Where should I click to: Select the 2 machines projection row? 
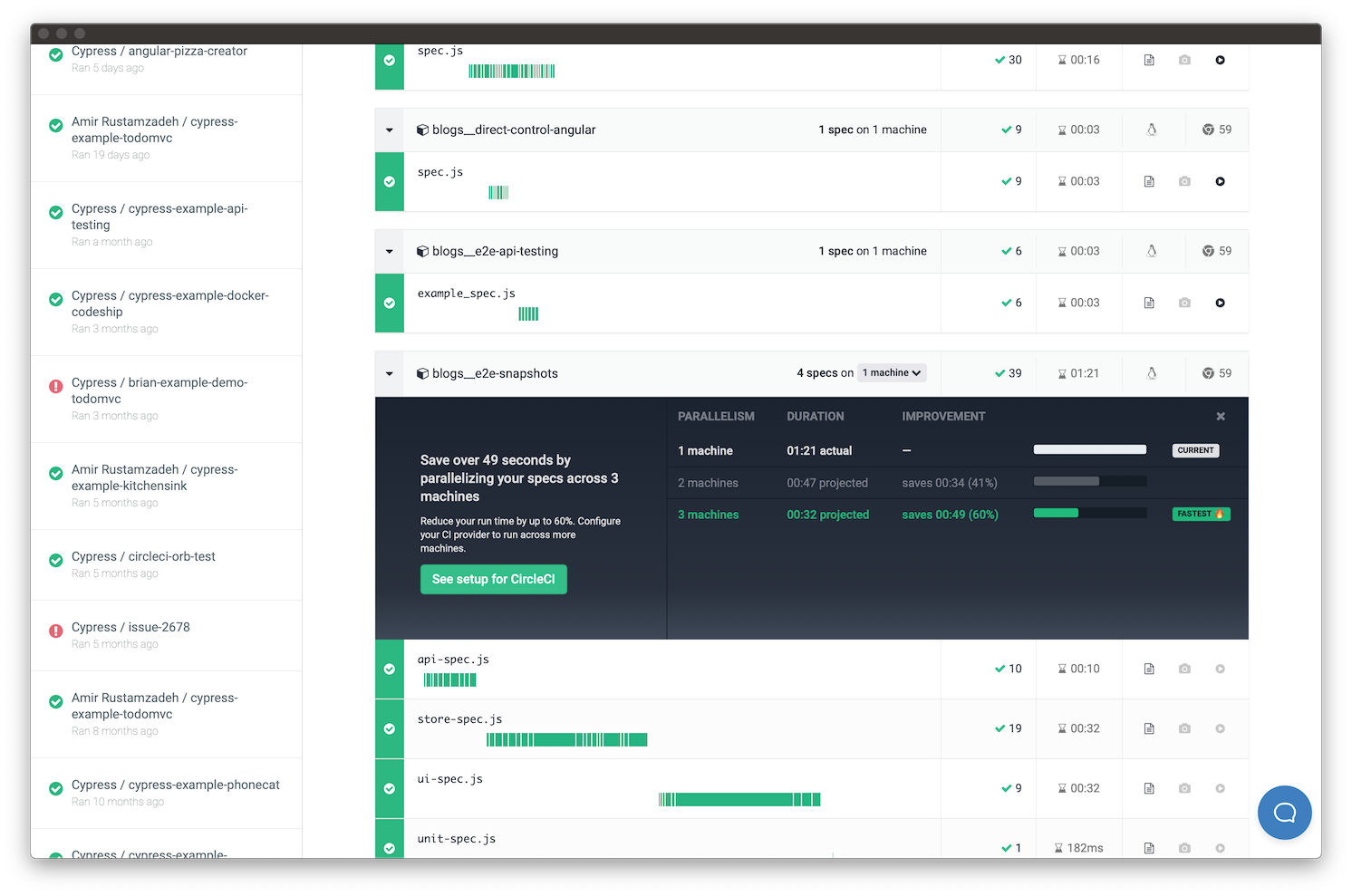(953, 483)
